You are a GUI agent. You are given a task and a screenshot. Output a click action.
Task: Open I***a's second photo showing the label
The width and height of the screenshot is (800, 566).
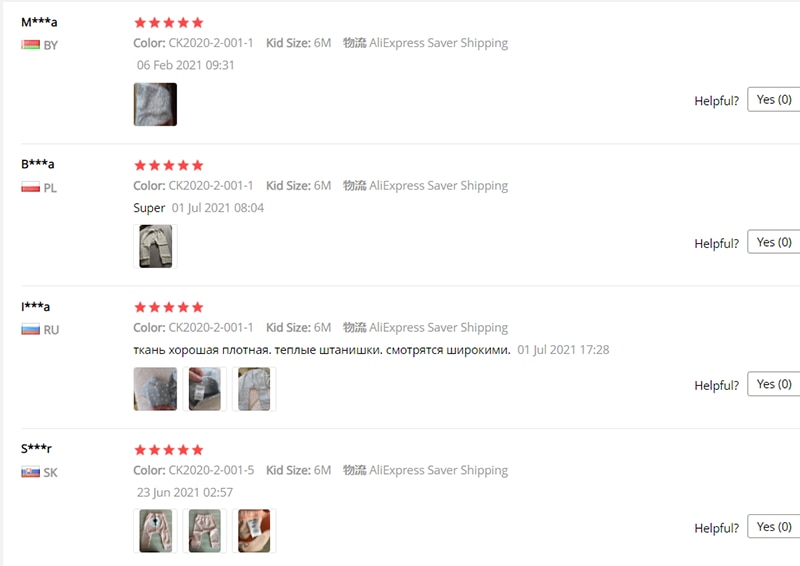pos(205,389)
